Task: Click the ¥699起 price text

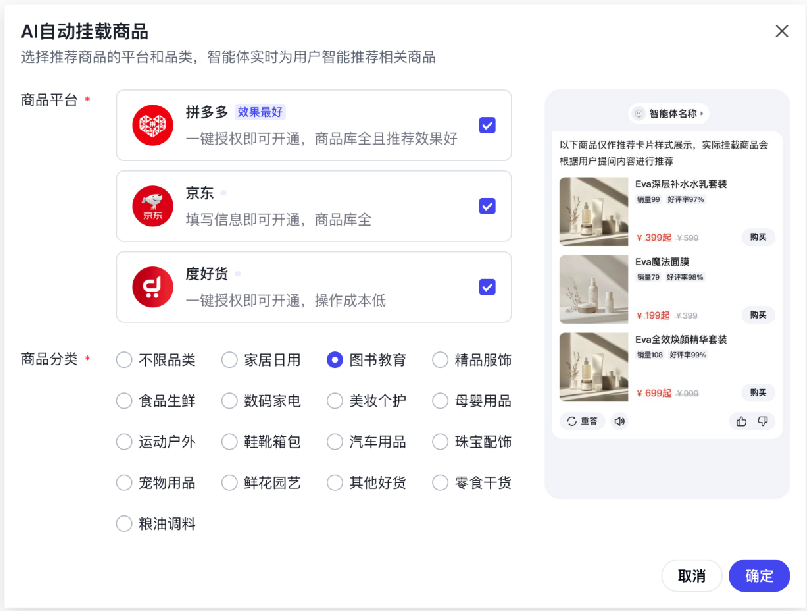Action: (654, 393)
